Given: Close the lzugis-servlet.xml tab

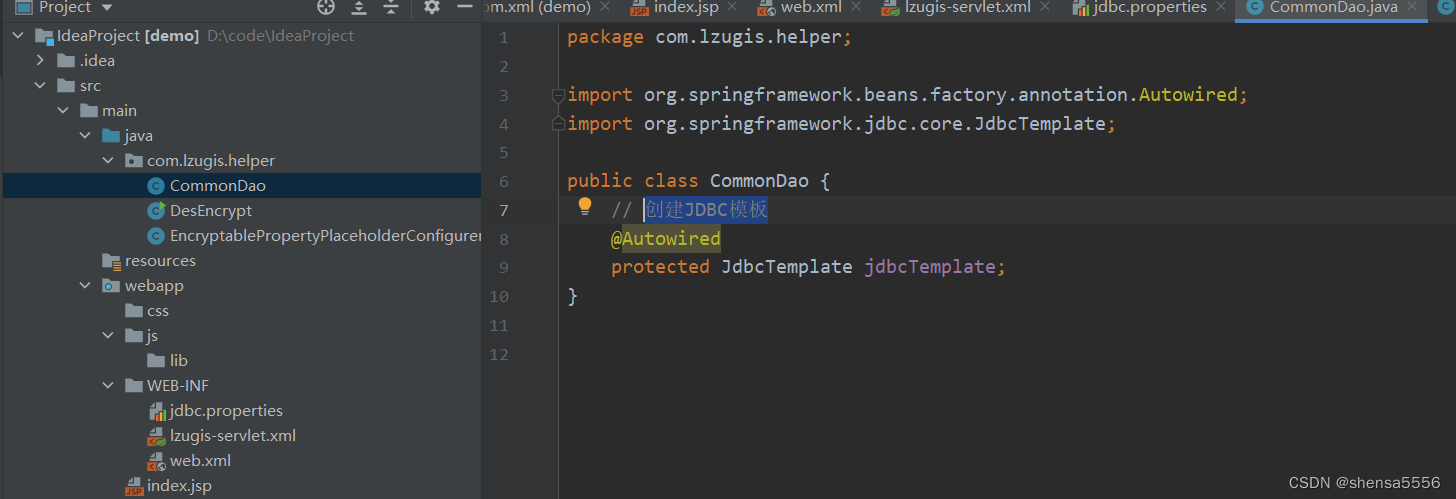Looking at the screenshot, I should [x=1046, y=7].
